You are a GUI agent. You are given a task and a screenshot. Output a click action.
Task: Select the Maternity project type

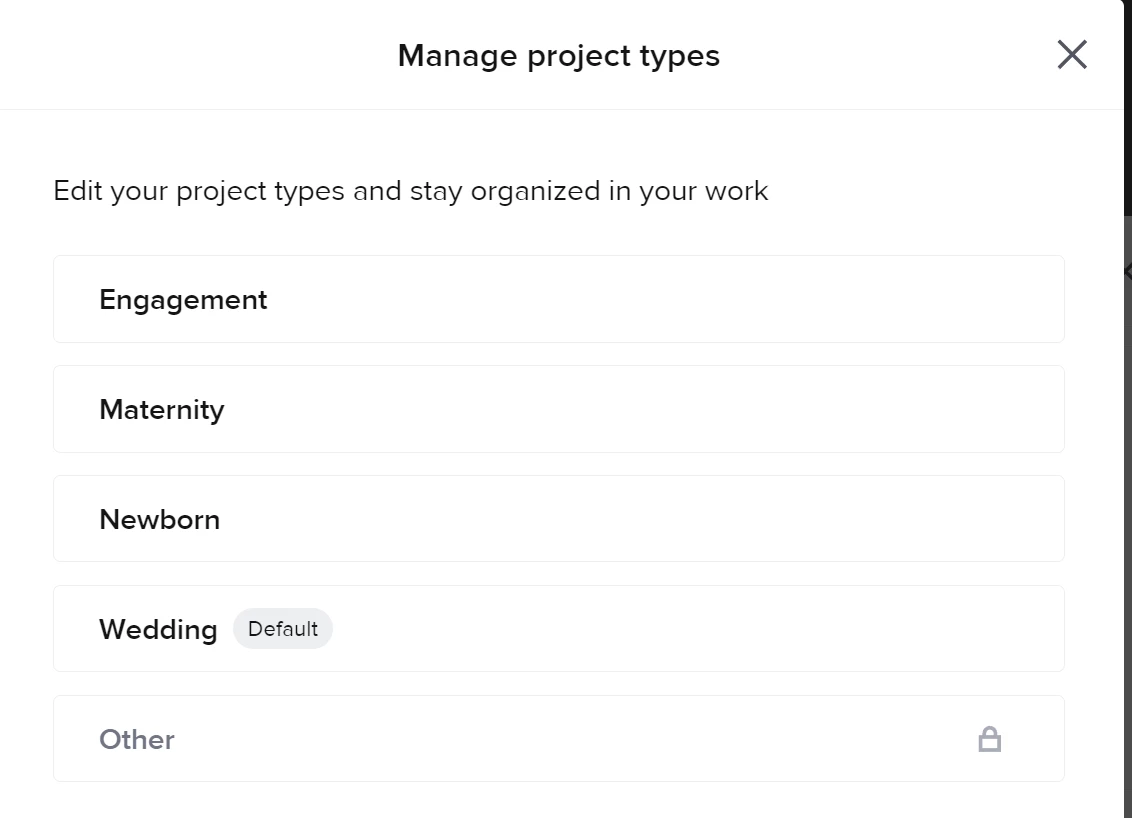point(558,409)
